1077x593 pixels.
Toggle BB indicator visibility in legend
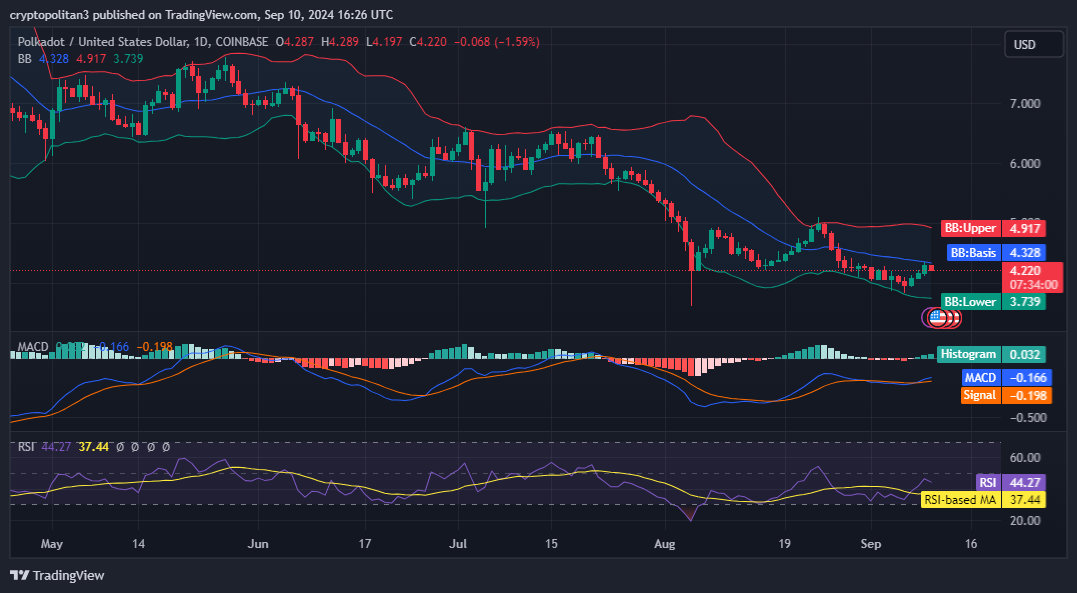tap(22, 59)
